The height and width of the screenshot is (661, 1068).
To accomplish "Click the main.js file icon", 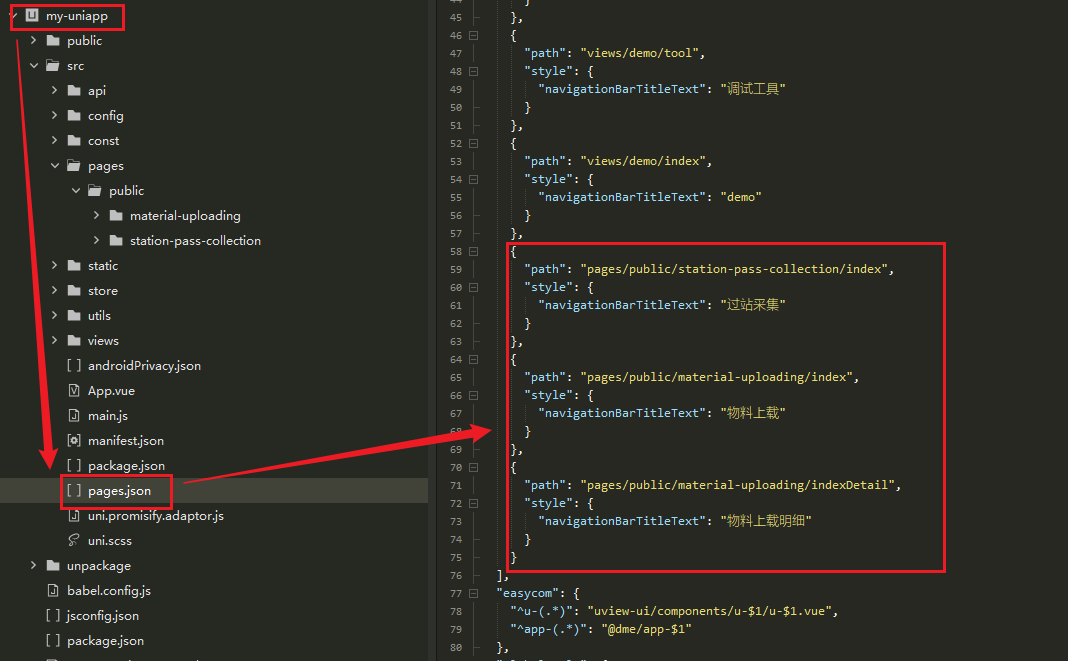I will click(x=73, y=416).
